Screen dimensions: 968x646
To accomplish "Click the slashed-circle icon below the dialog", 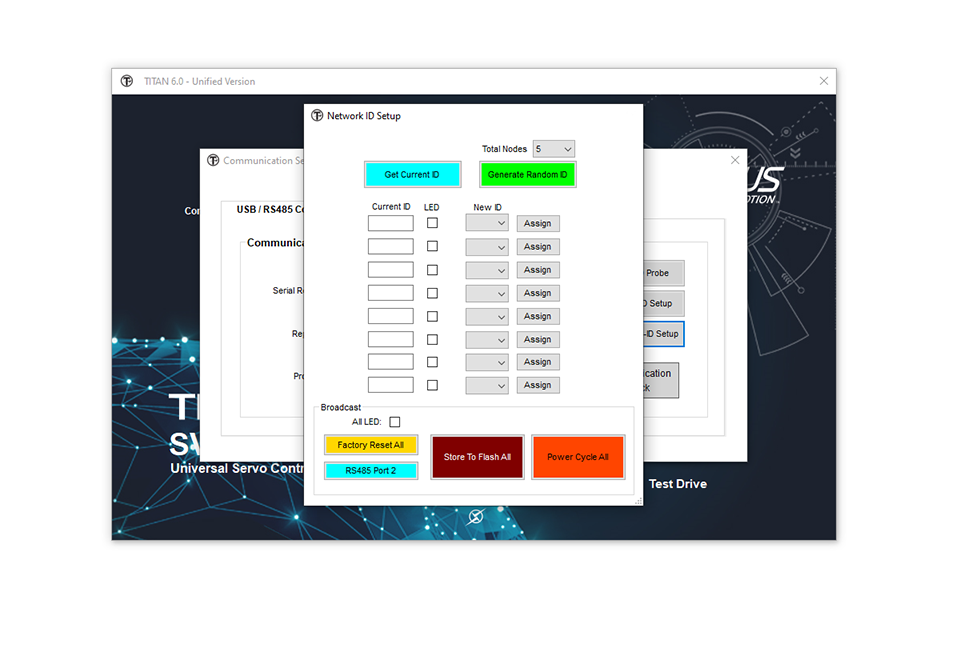I will click(x=476, y=516).
